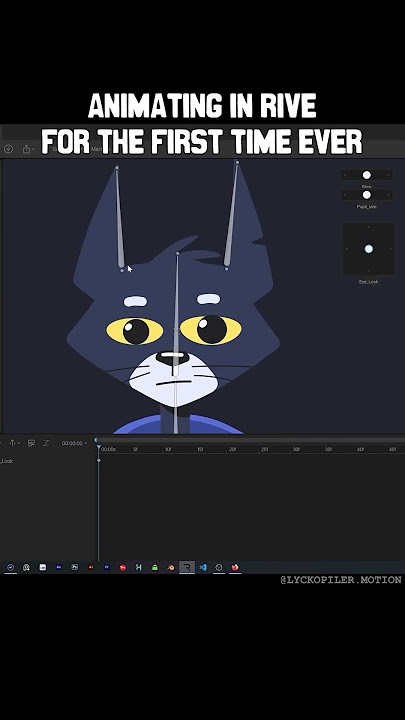Select the right ear bone

point(232,214)
